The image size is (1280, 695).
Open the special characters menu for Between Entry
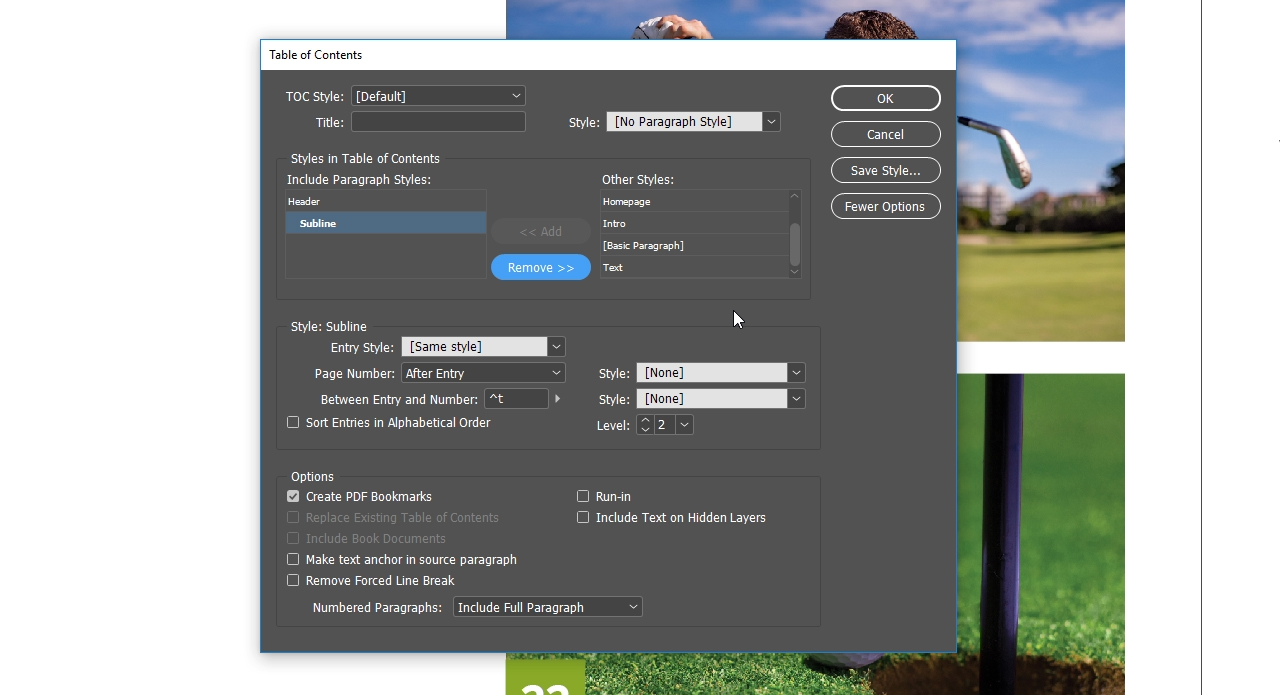pos(557,398)
